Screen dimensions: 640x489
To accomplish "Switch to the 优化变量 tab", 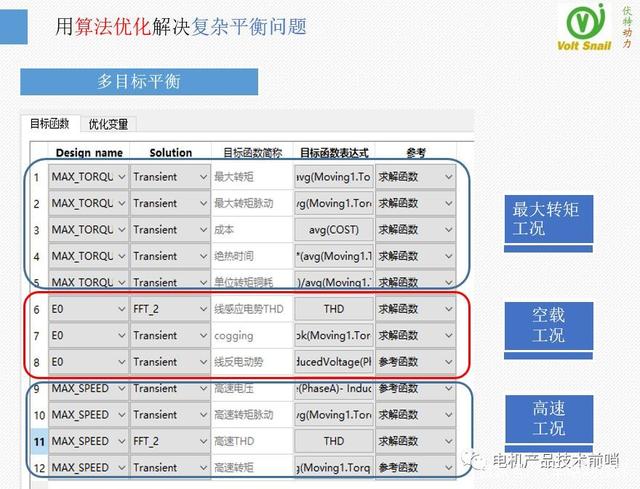I will coord(108,125).
